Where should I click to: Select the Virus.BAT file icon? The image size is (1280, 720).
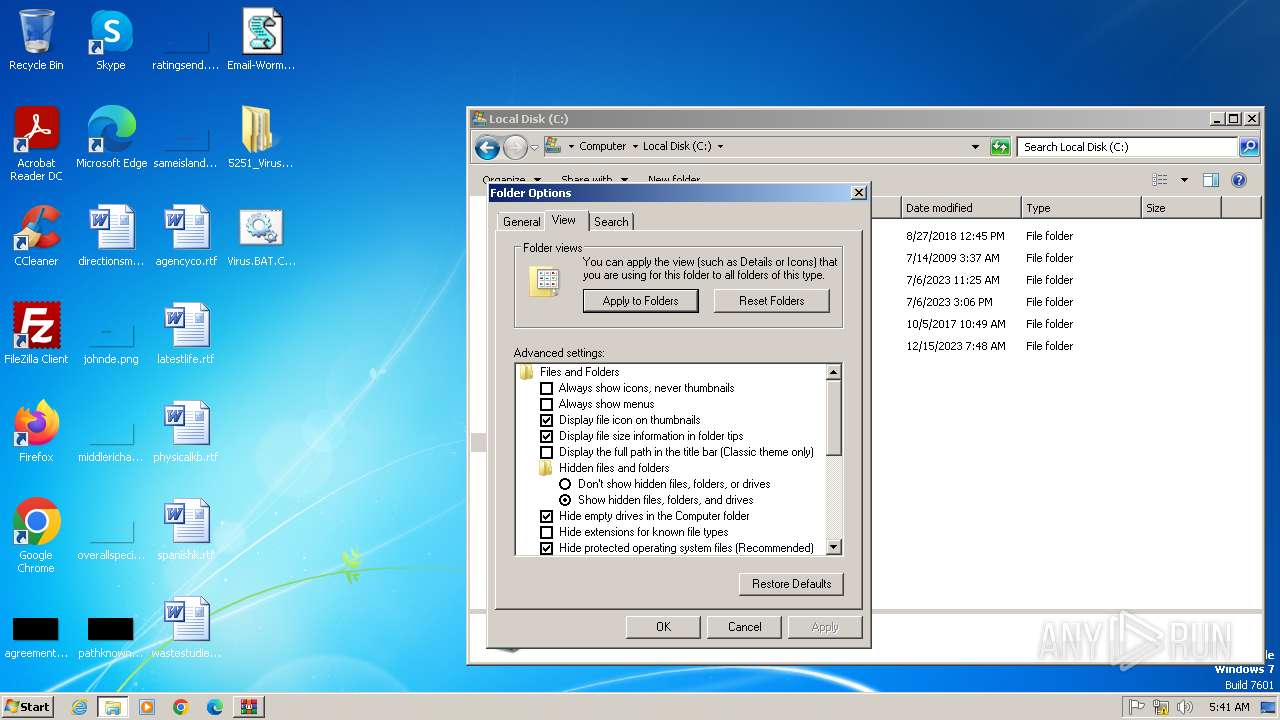261,236
